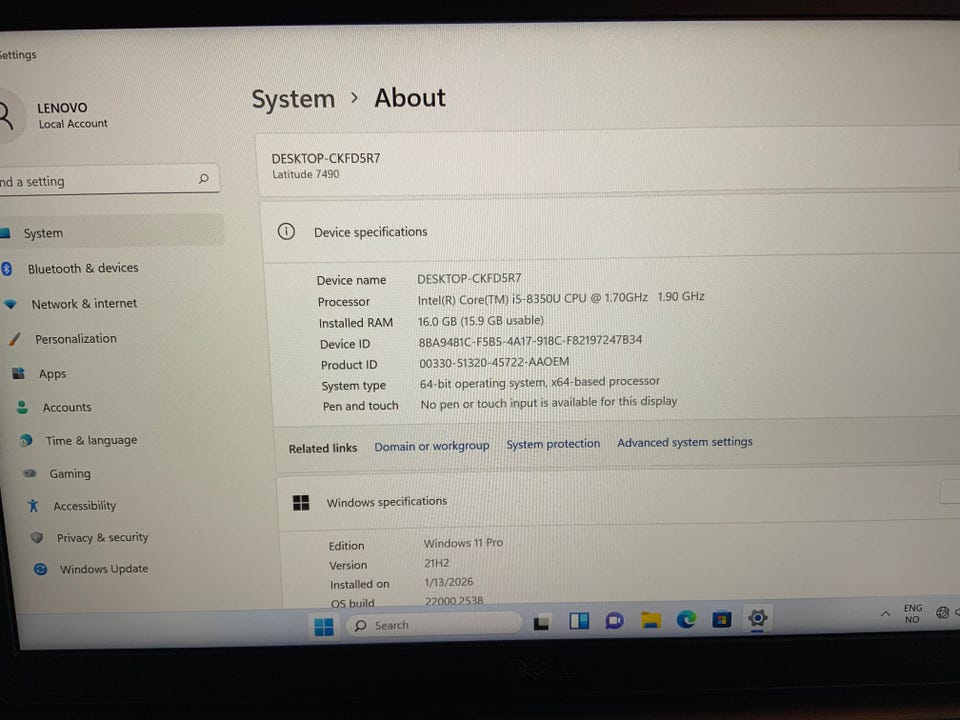
Task: Select the Product ID 00330-51320-45722-AAOEM
Action: [494, 362]
